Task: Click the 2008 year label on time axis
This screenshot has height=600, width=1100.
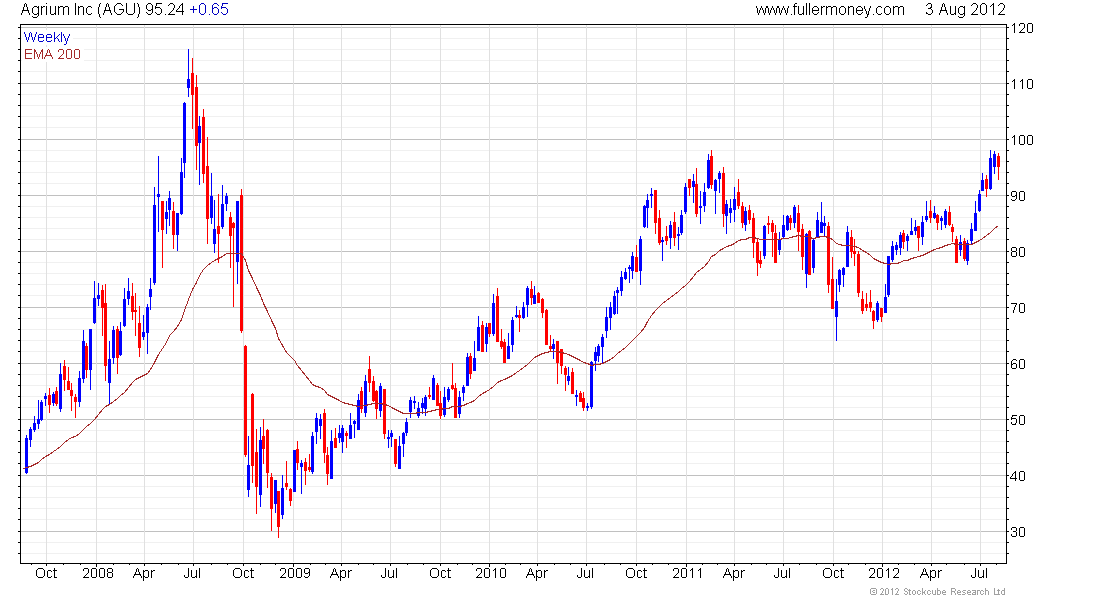Action: [98, 573]
